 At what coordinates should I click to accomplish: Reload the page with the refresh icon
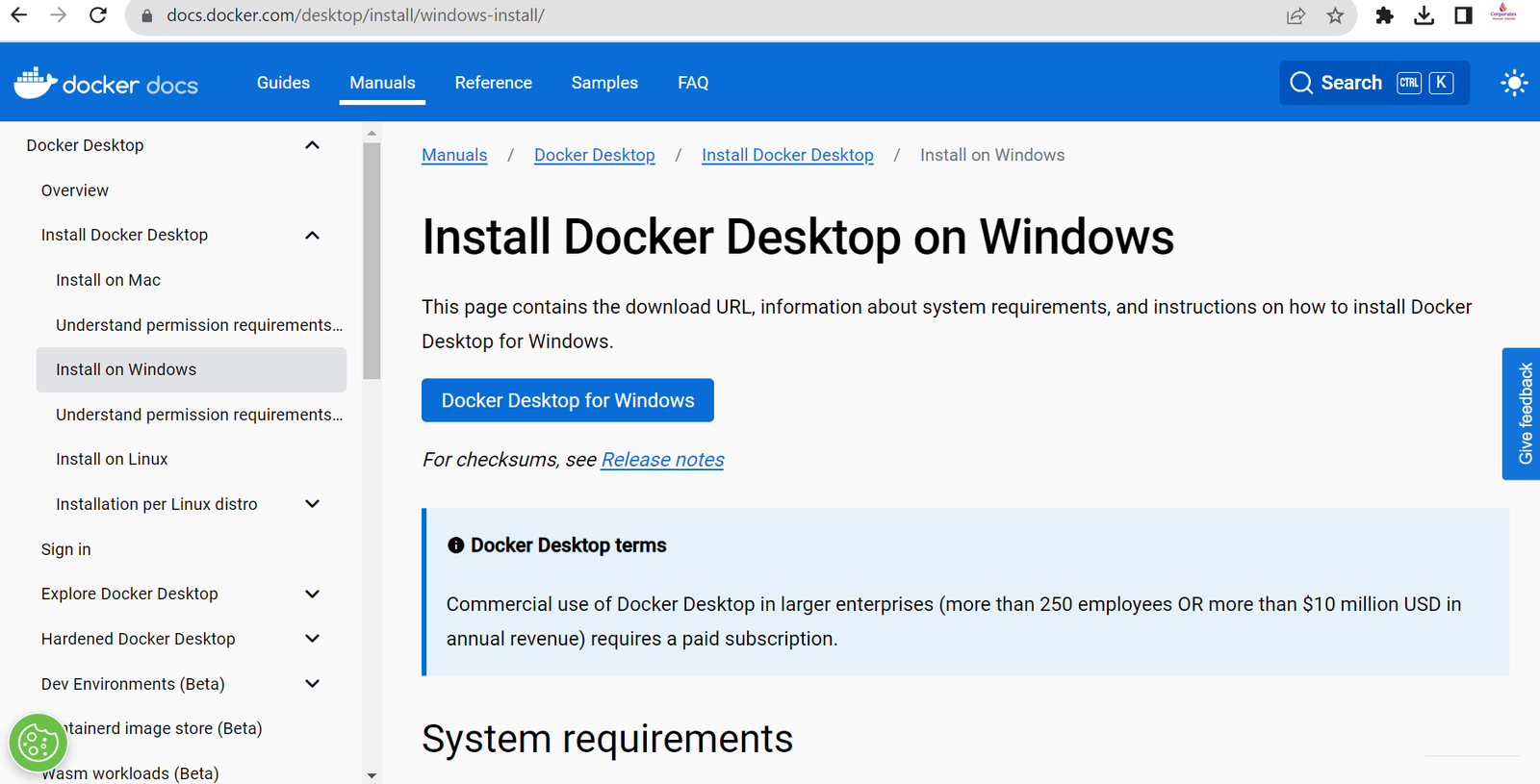tap(98, 15)
